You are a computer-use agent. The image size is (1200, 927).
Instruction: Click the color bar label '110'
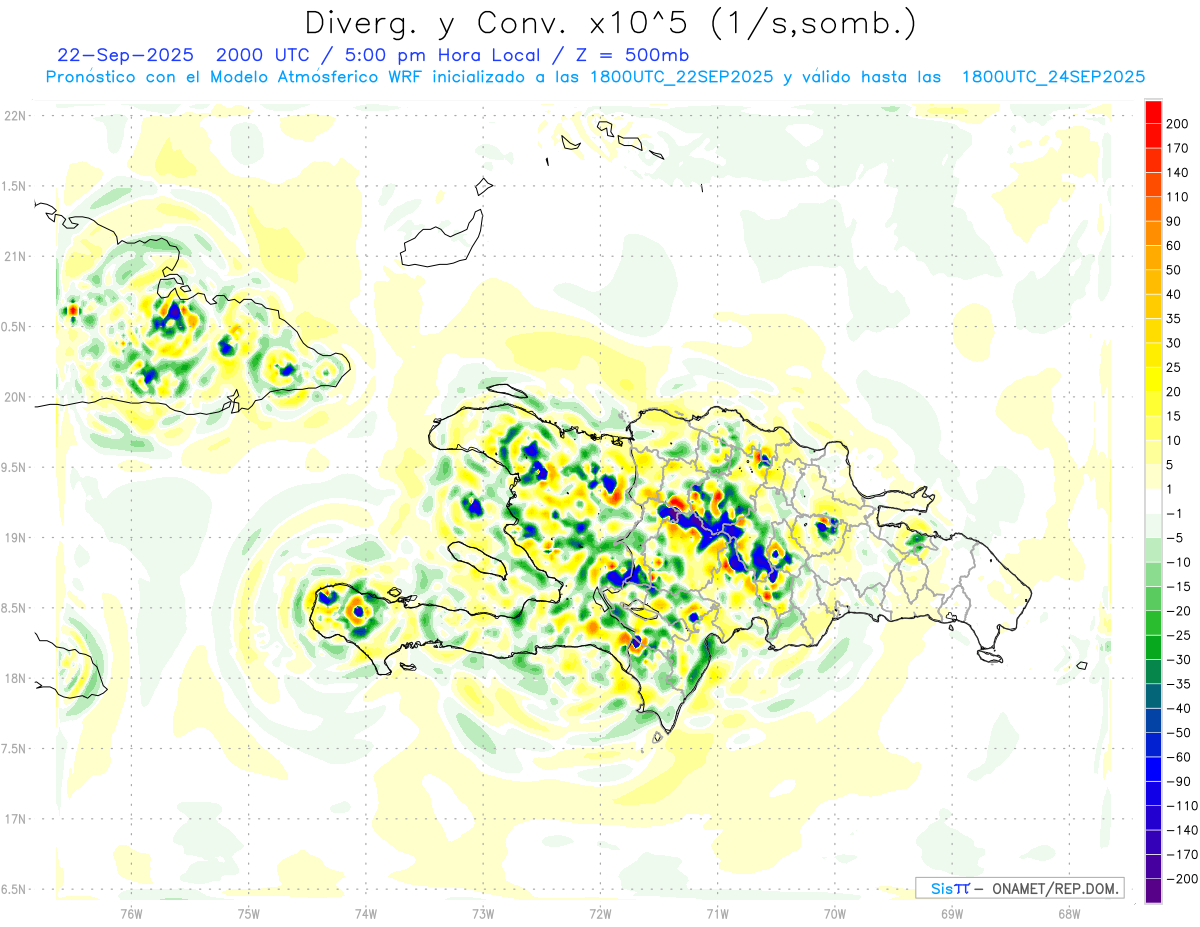pos(1178,197)
